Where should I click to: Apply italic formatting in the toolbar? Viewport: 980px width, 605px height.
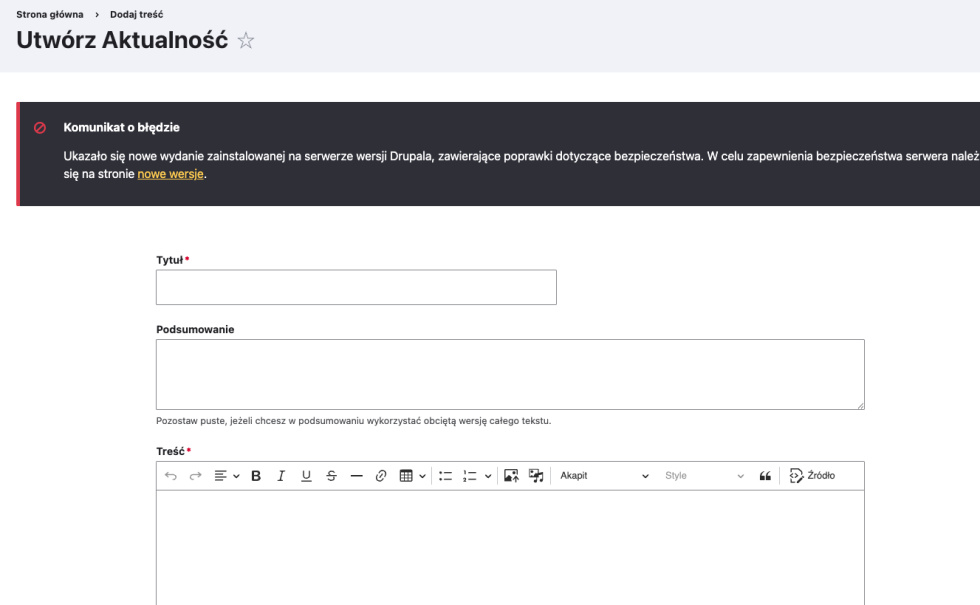click(x=281, y=476)
